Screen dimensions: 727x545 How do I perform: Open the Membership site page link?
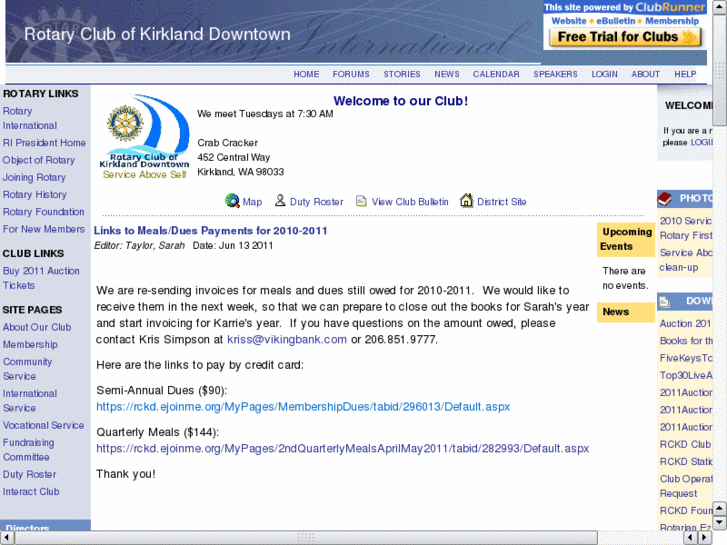coord(30,344)
